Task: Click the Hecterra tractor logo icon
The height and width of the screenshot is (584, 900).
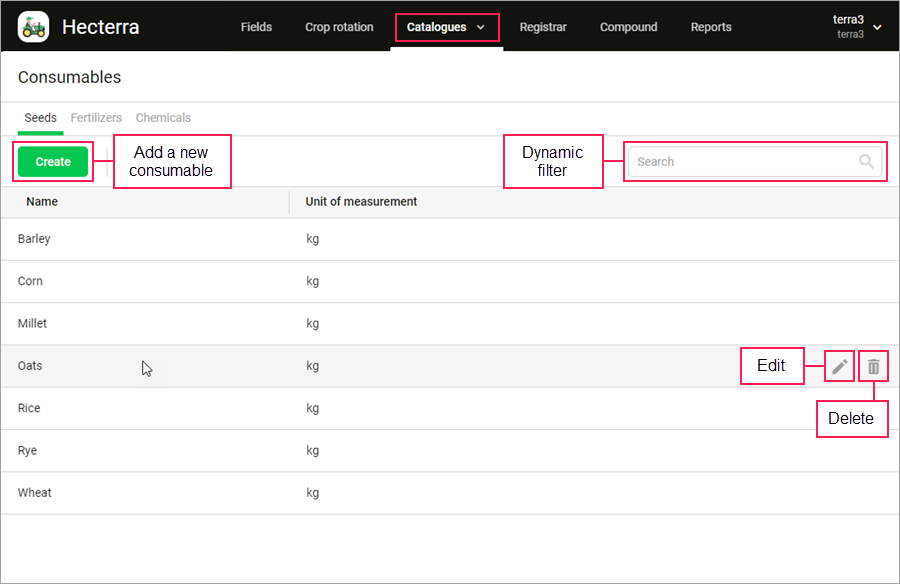Action: tap(33, 27)
